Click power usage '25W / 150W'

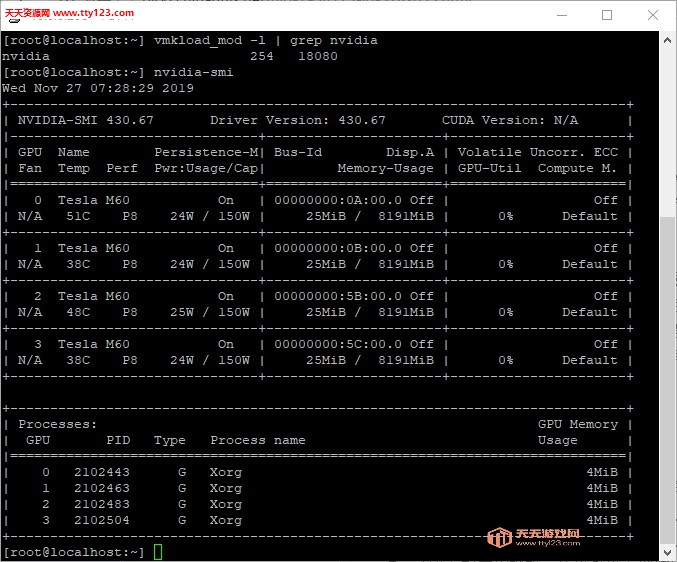(210, 312)
